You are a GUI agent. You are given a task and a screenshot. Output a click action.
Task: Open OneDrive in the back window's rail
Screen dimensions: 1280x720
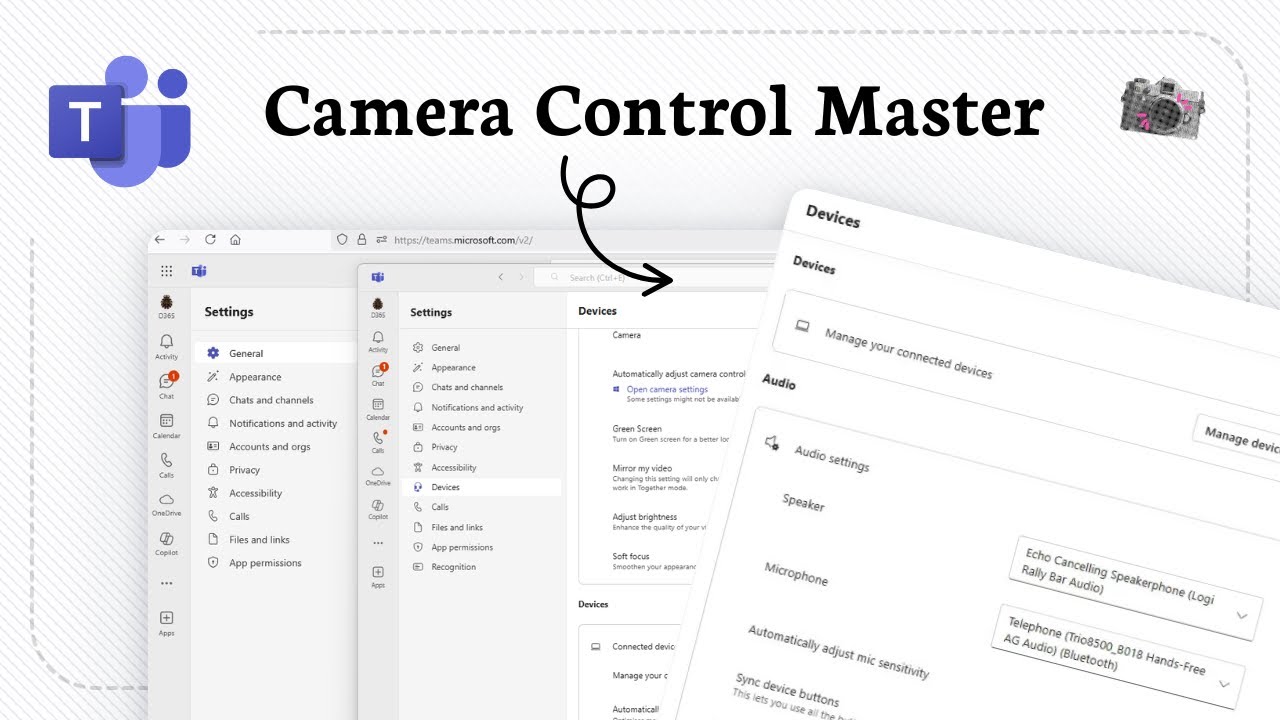click(x=166, y=503)
